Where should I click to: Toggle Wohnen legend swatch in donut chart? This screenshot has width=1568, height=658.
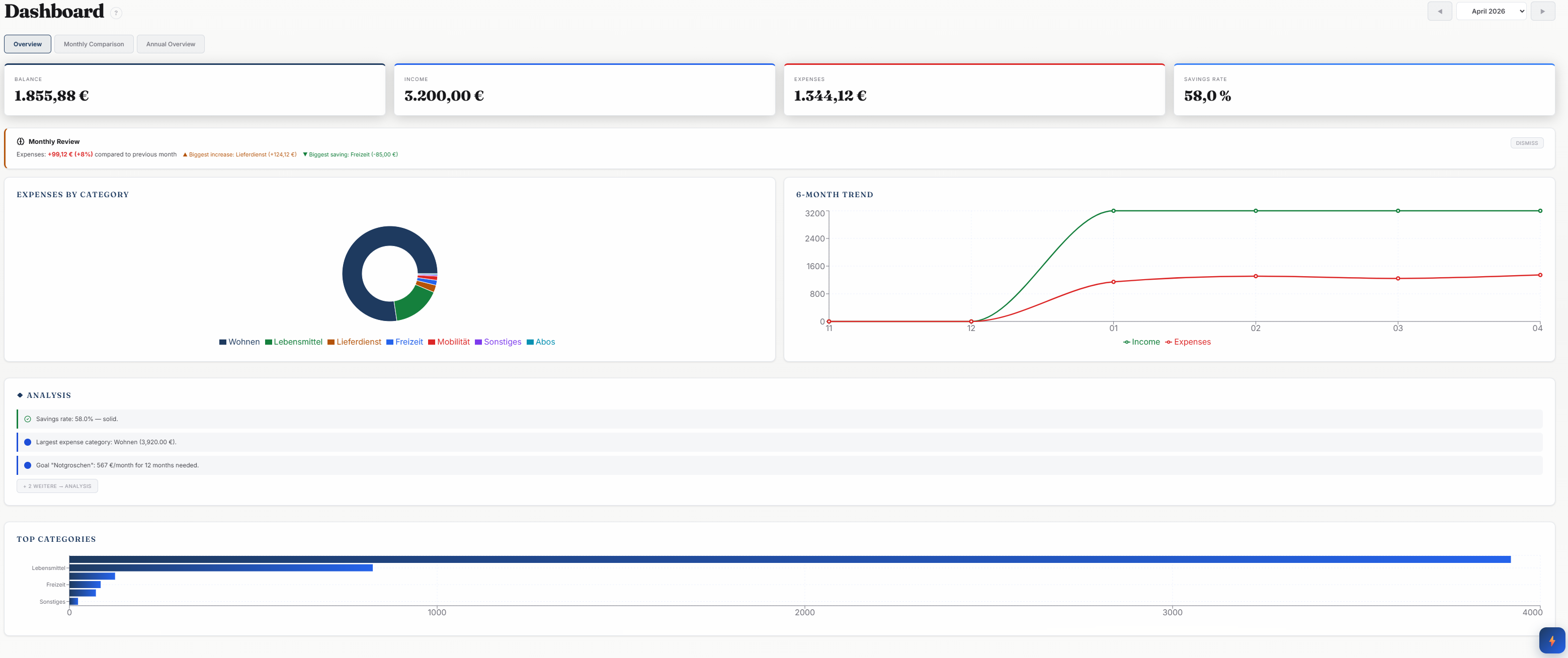(x=223, y=342)
